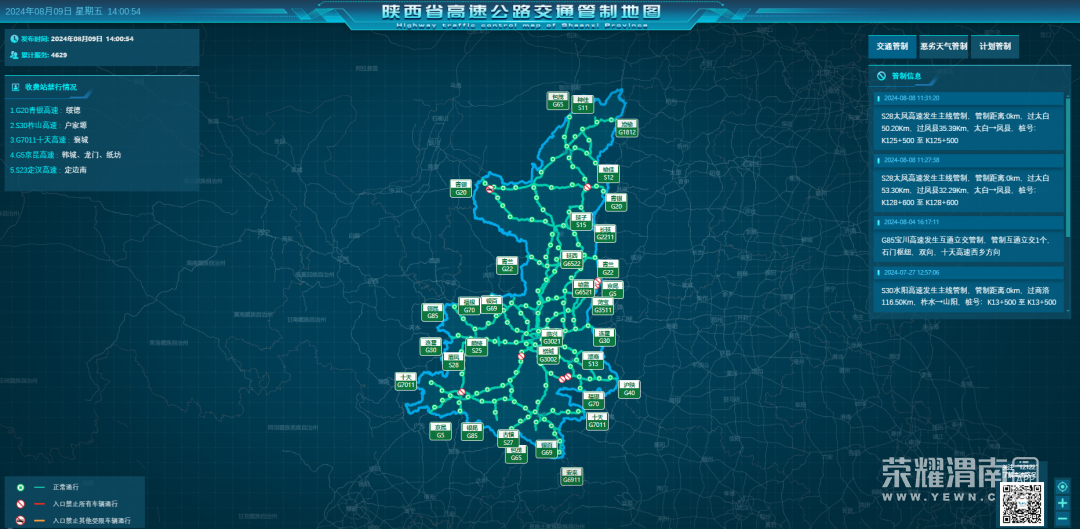The image size is (1080, 529).
Task: Select the G40 highway shield marker
Action: tap(629, 390)
